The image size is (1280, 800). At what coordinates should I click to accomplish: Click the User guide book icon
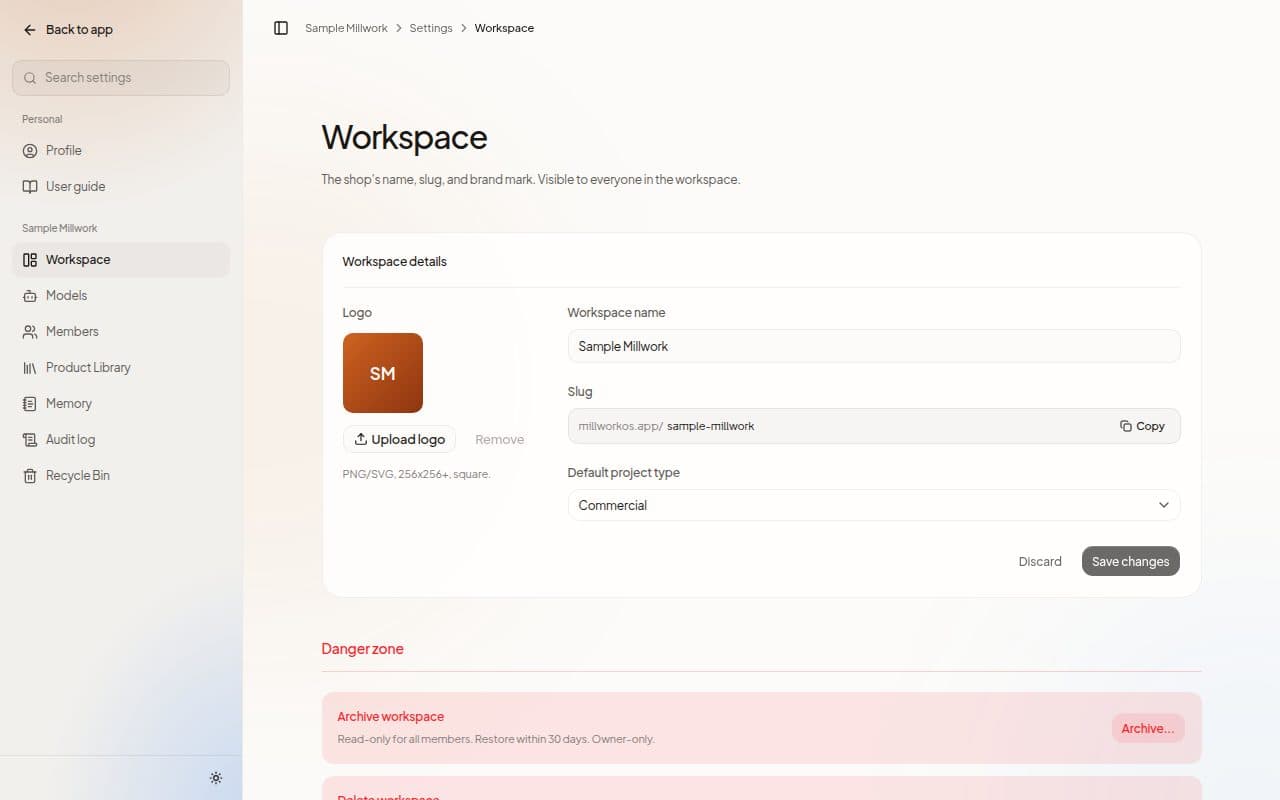[30, 187]
